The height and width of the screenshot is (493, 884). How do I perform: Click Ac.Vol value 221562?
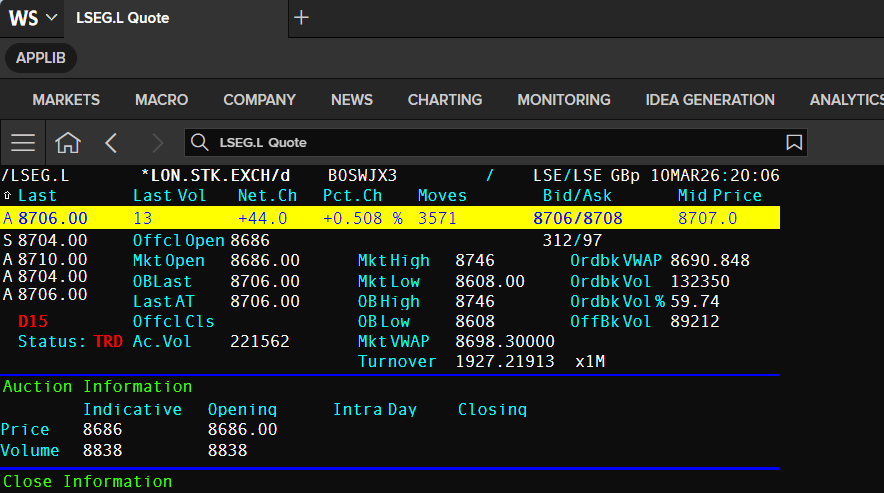click(x=260, y=342)
